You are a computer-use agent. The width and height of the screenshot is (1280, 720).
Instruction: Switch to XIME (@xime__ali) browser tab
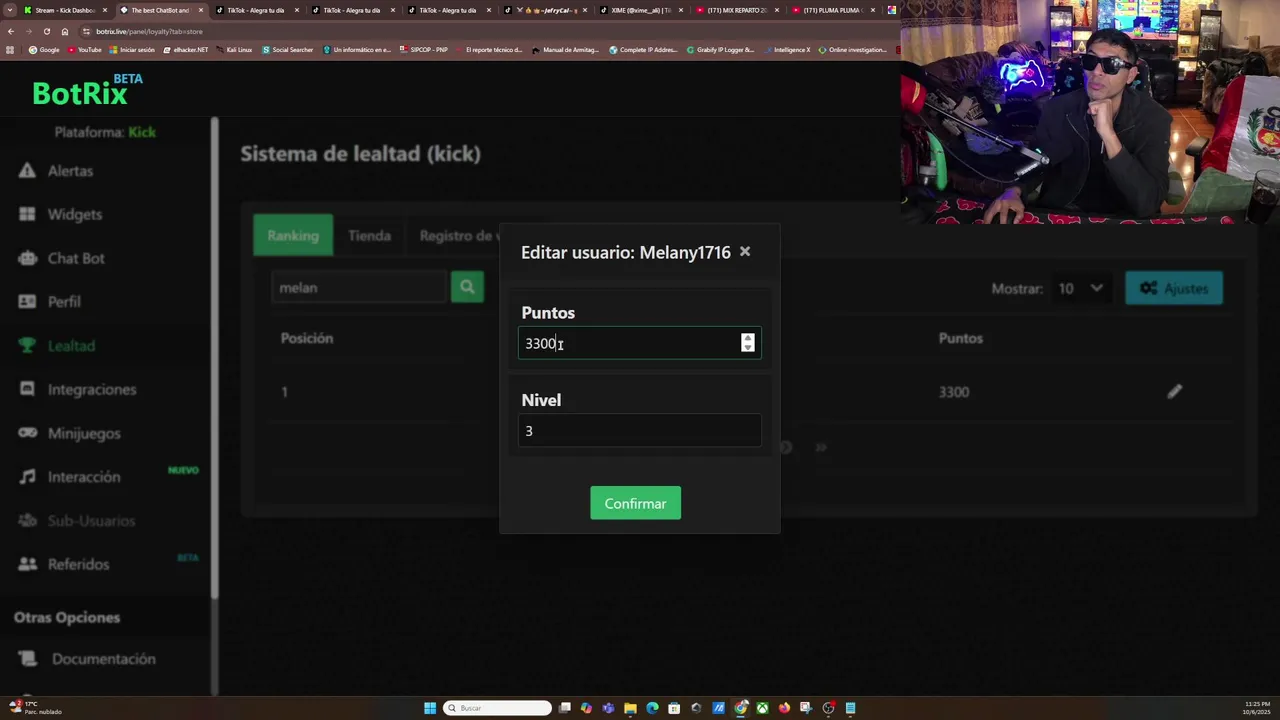pyautogui.click(x=640, y=10)
